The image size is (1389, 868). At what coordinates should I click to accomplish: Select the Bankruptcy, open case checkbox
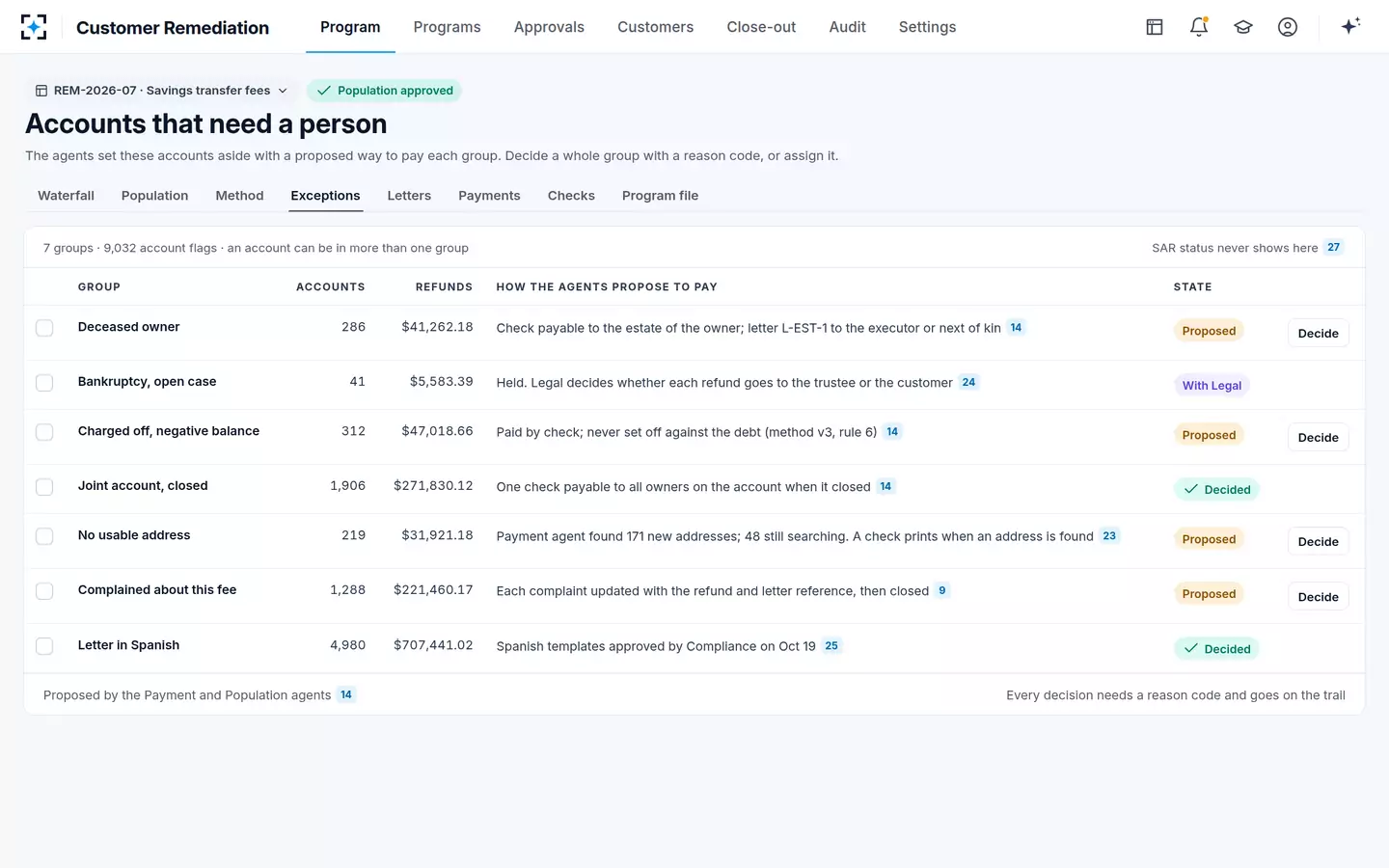click(44, 383)
